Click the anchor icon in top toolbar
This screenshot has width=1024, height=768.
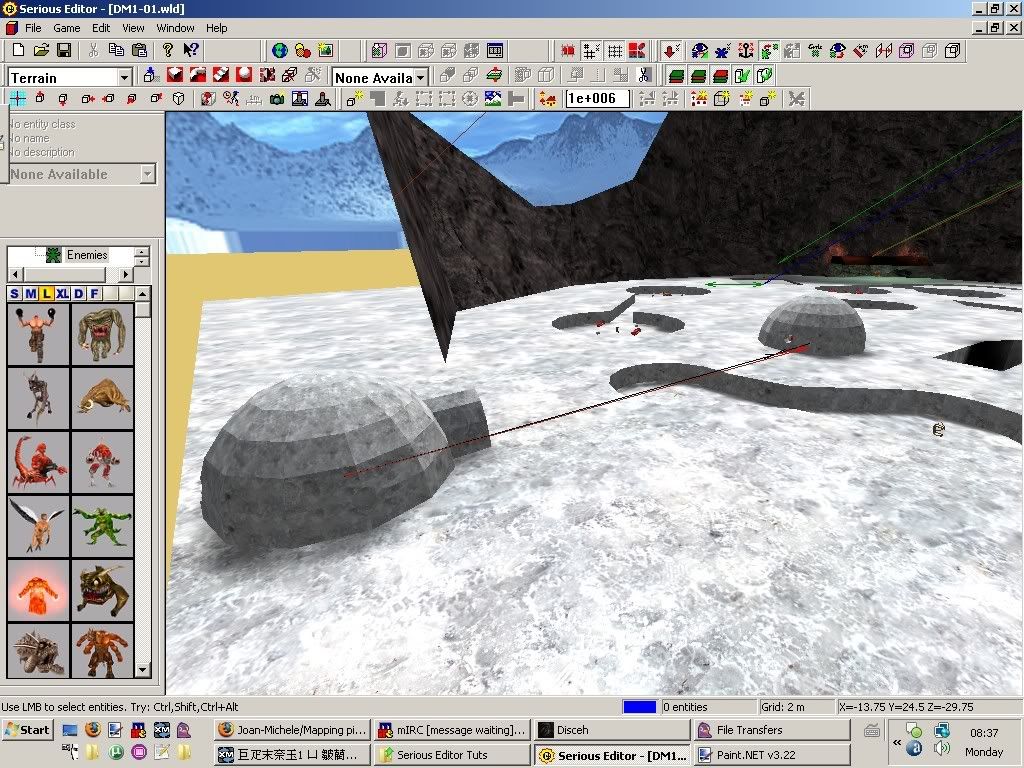point(745,50)
